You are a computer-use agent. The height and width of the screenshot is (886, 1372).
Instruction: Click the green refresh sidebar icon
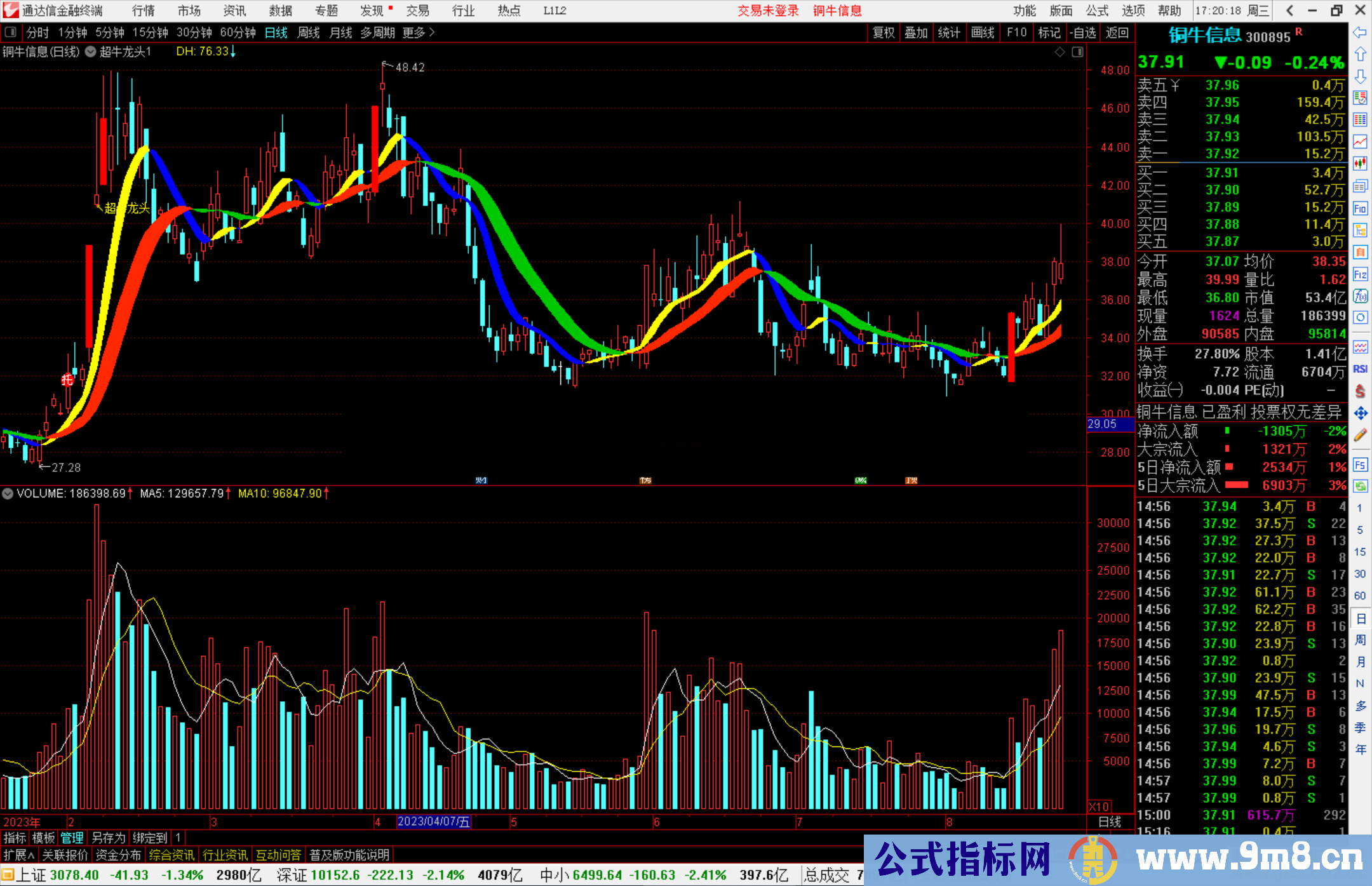click(x=1360, y=486)
